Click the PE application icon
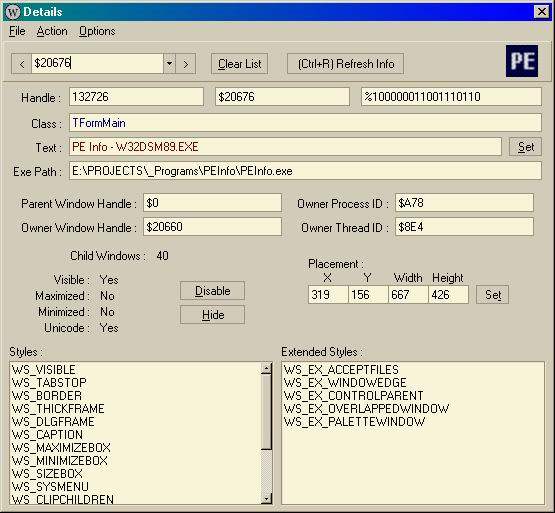This screenshot has height=513, width=555. pos(522,61)
